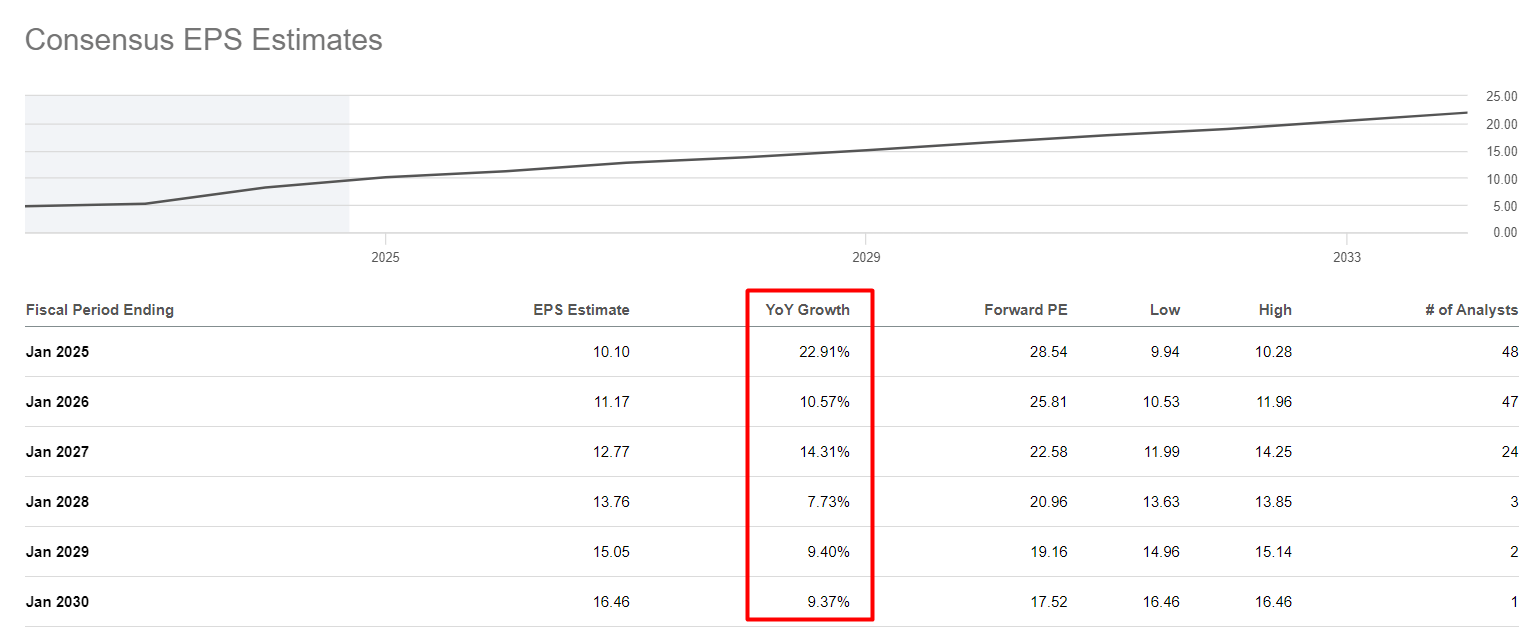Click the Fiscal Period Ending column header

(100, 310)
